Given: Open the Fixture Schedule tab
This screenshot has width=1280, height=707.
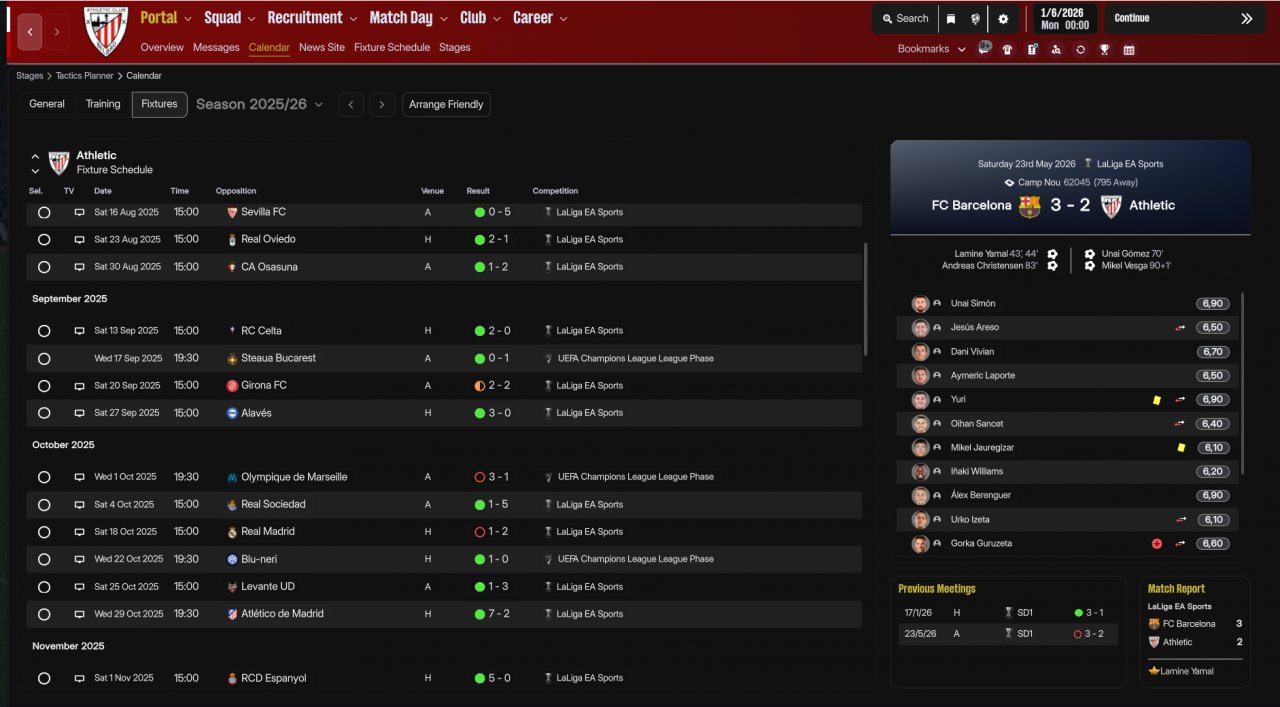Looking at the screenshot, I should pos(392,47).
